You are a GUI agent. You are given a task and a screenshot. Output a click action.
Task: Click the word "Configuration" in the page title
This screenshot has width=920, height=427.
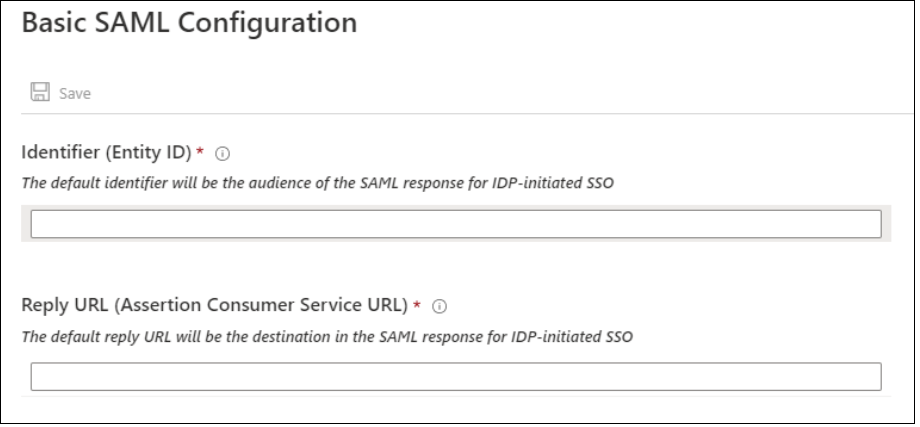coord(267,23)
